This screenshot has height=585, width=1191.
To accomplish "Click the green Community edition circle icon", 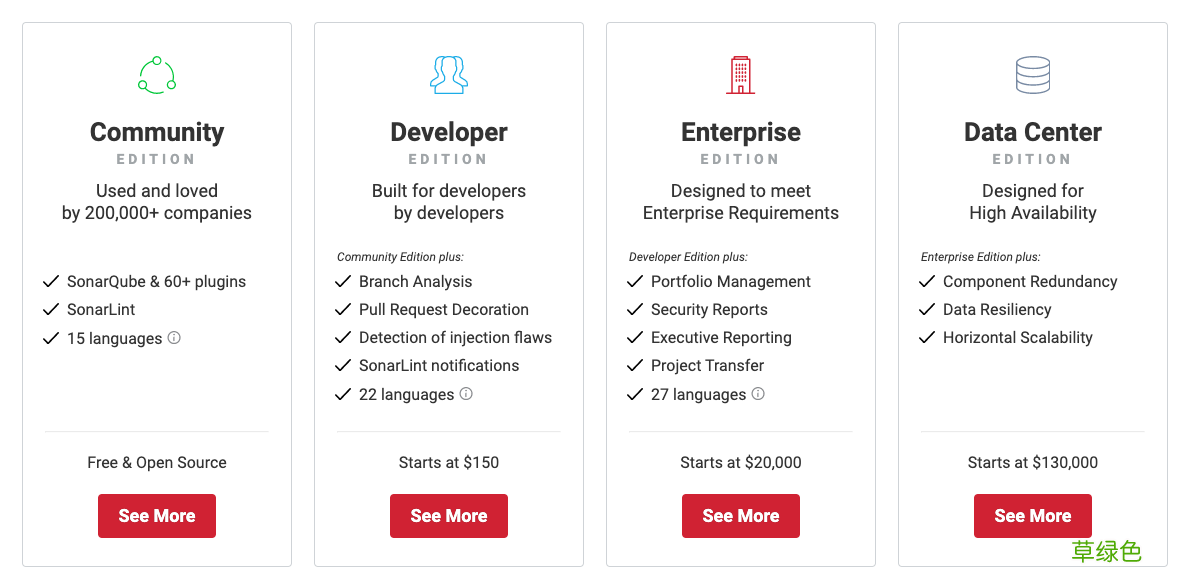I will coord(156,75).
